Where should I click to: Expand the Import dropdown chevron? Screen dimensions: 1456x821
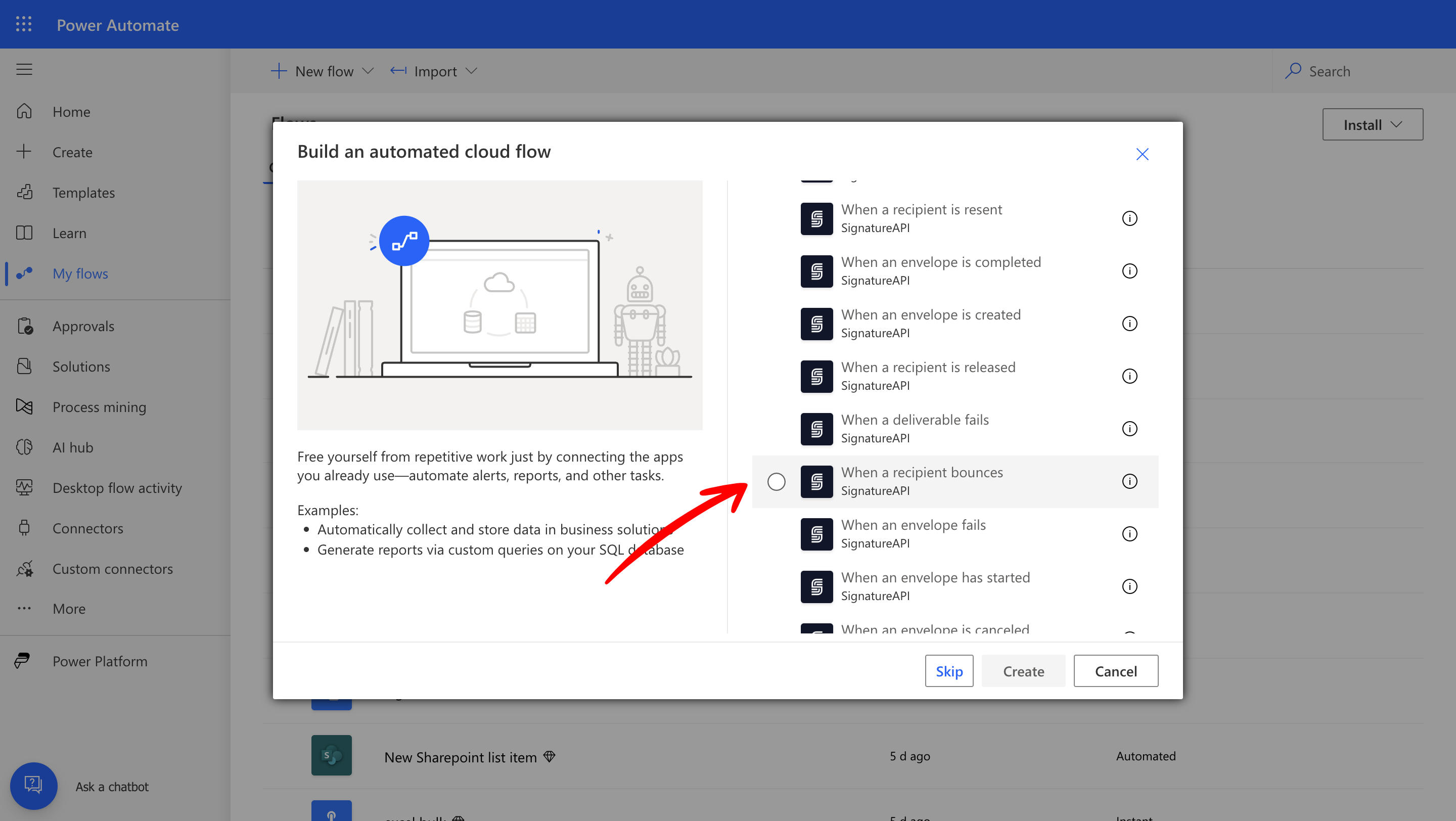[471, 71]
